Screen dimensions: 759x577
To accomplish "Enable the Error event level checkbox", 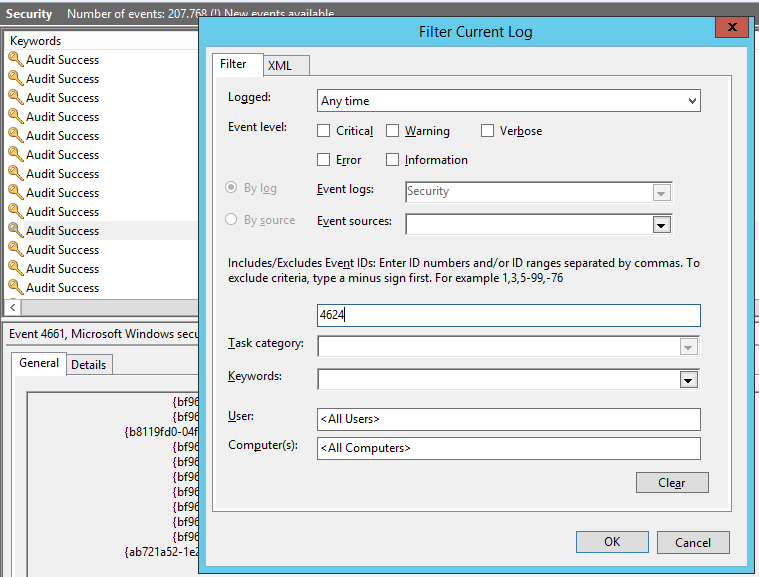I will click(324, 160).
